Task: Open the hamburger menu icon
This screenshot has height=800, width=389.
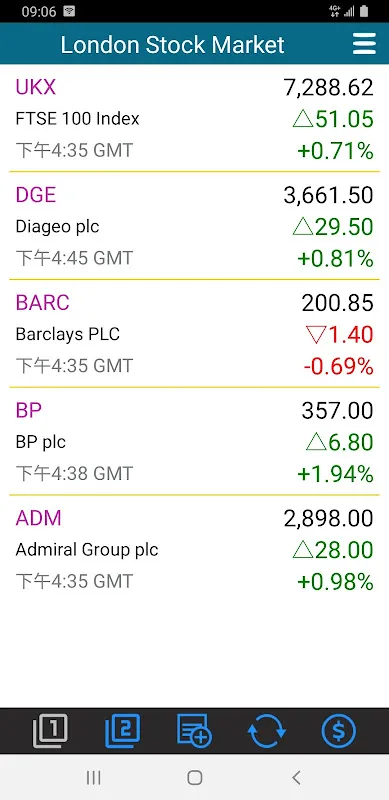Action: pos(364,44)
